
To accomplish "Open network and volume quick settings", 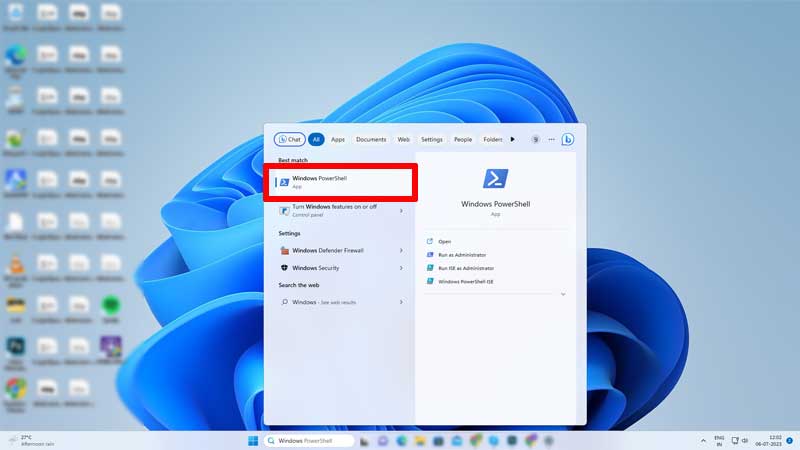I will click(740, 440).
